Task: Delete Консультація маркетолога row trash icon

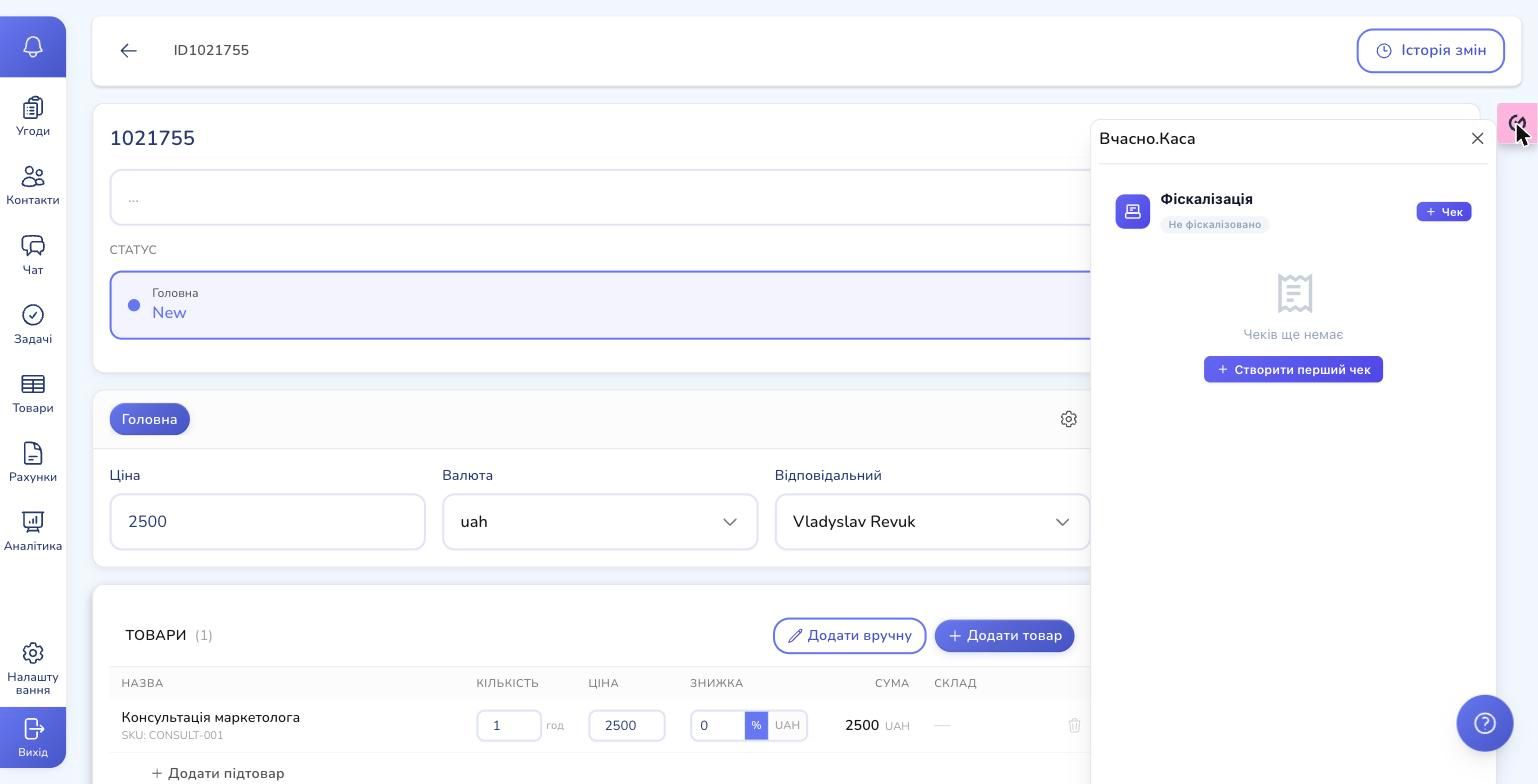Action: coord(1074,725)
